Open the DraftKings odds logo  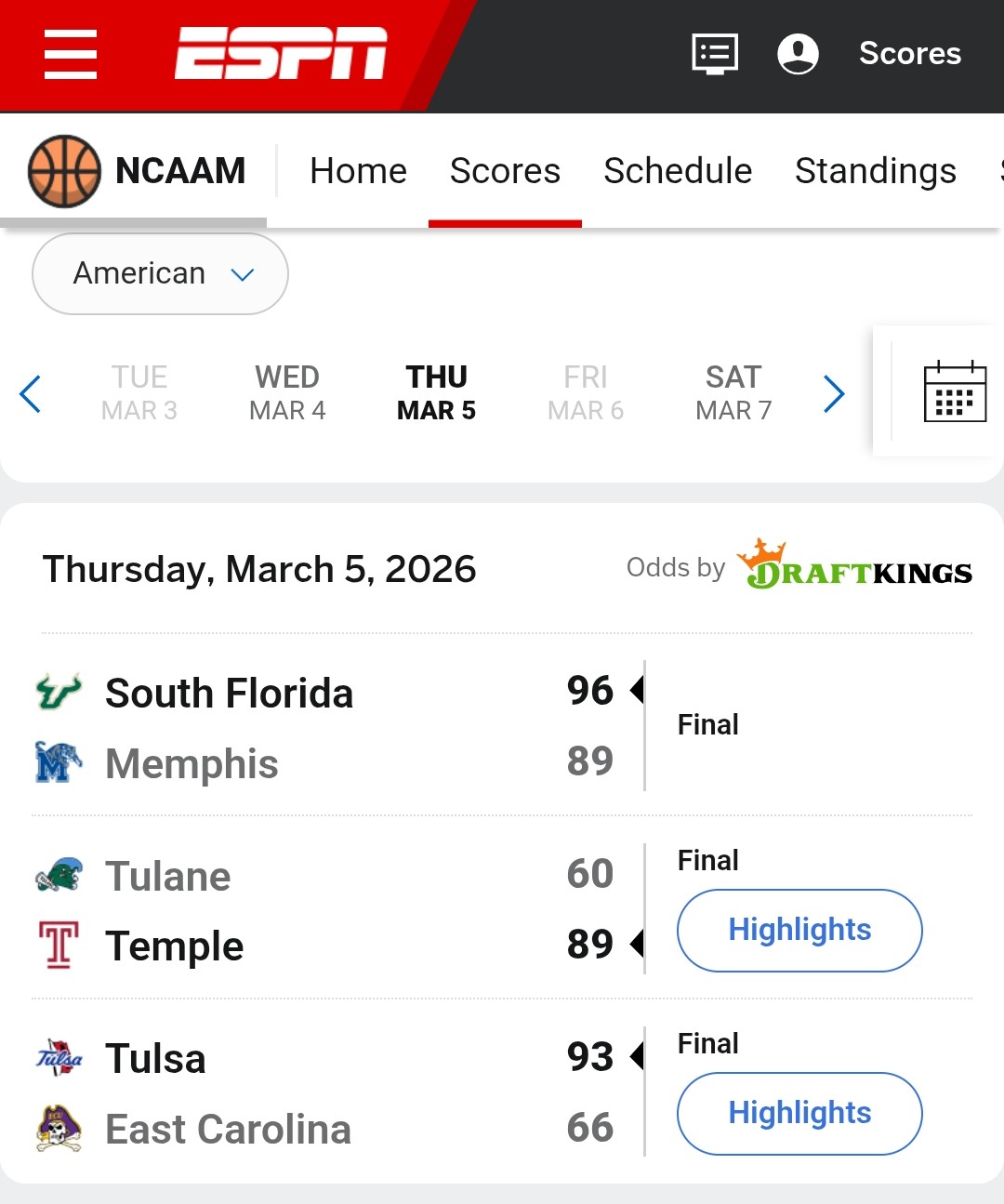[854, 566]
